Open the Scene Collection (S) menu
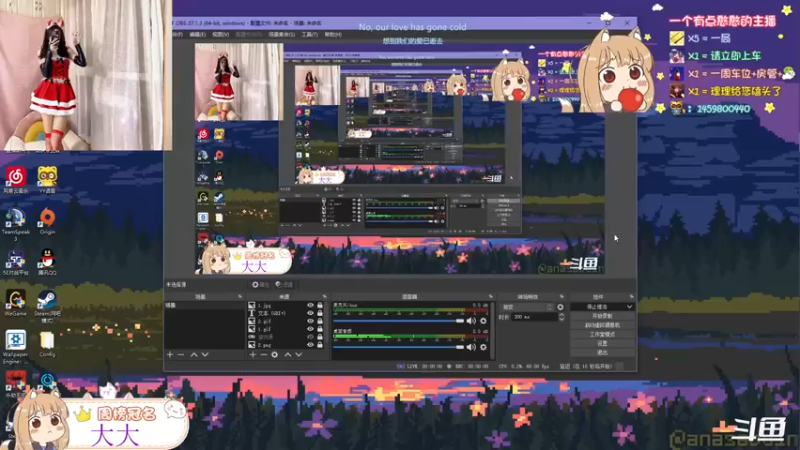The width and height of the screenshot is (800, 450). coord(282,35)
